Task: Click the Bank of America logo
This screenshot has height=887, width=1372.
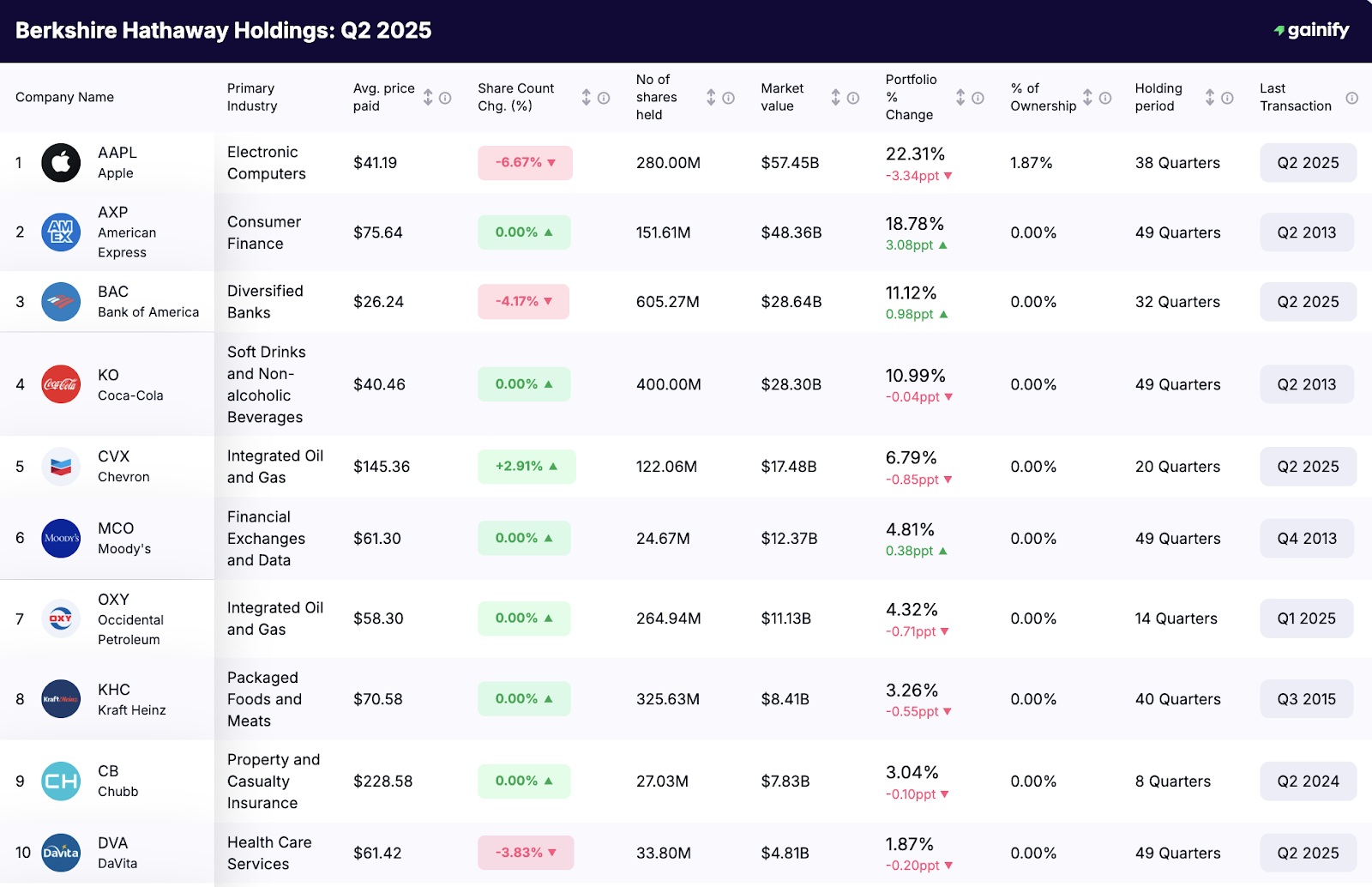Action: point(61,302)
